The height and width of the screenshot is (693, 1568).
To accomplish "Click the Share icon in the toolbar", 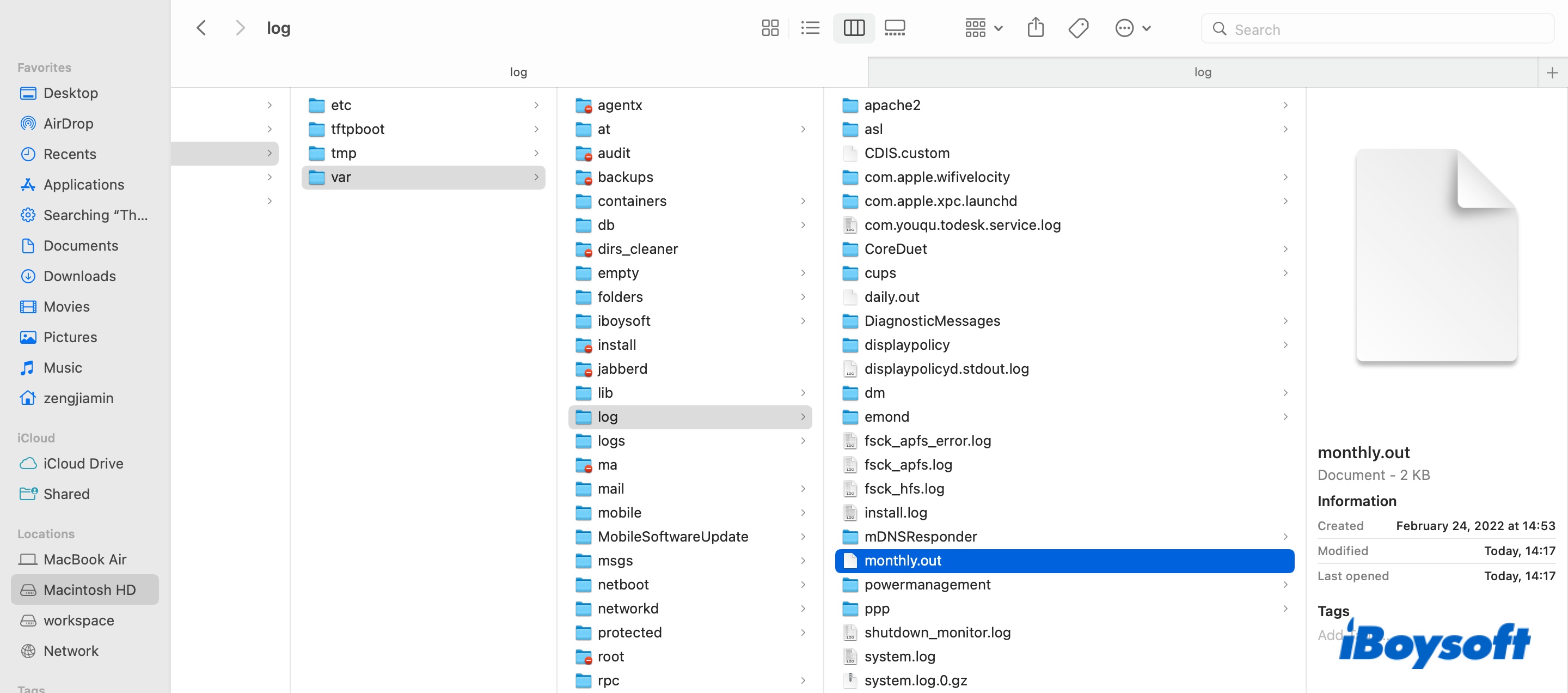I will pyautogui.click(x=1036, y=28).
